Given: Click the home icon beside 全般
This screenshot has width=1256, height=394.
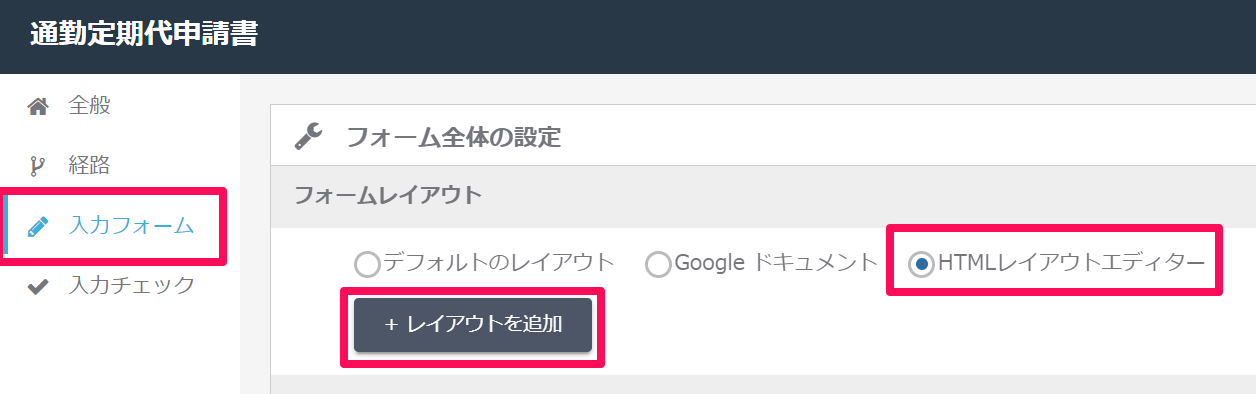Looking at the screenshot, I should [x=37, y=106].
